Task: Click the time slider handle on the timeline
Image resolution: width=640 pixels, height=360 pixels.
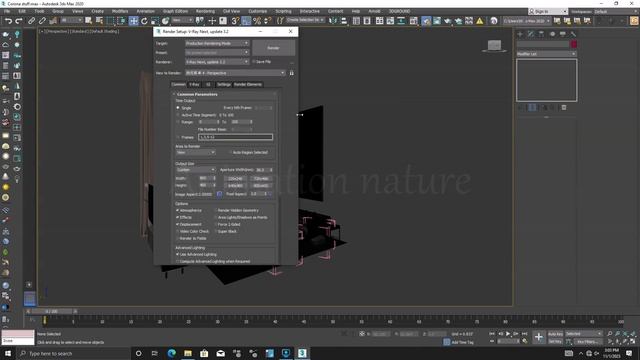Action: tap(52, 311)
